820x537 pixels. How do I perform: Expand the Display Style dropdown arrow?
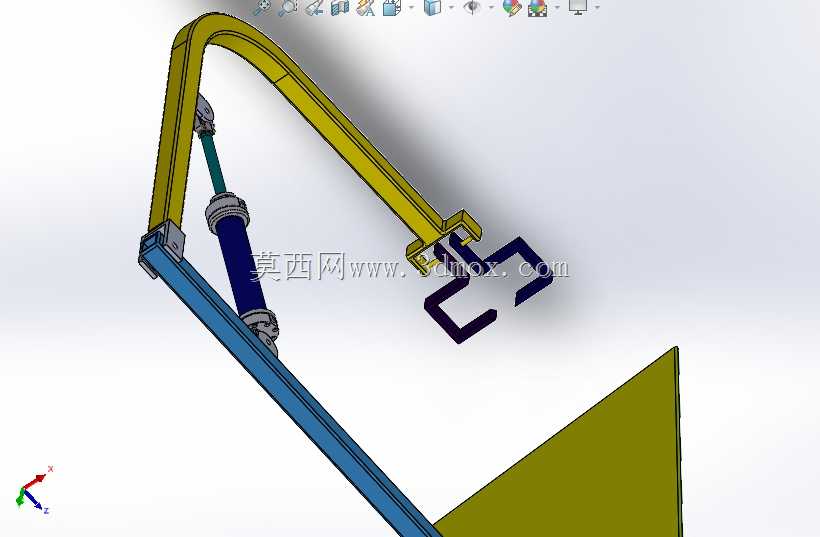[x=451, y=7]
